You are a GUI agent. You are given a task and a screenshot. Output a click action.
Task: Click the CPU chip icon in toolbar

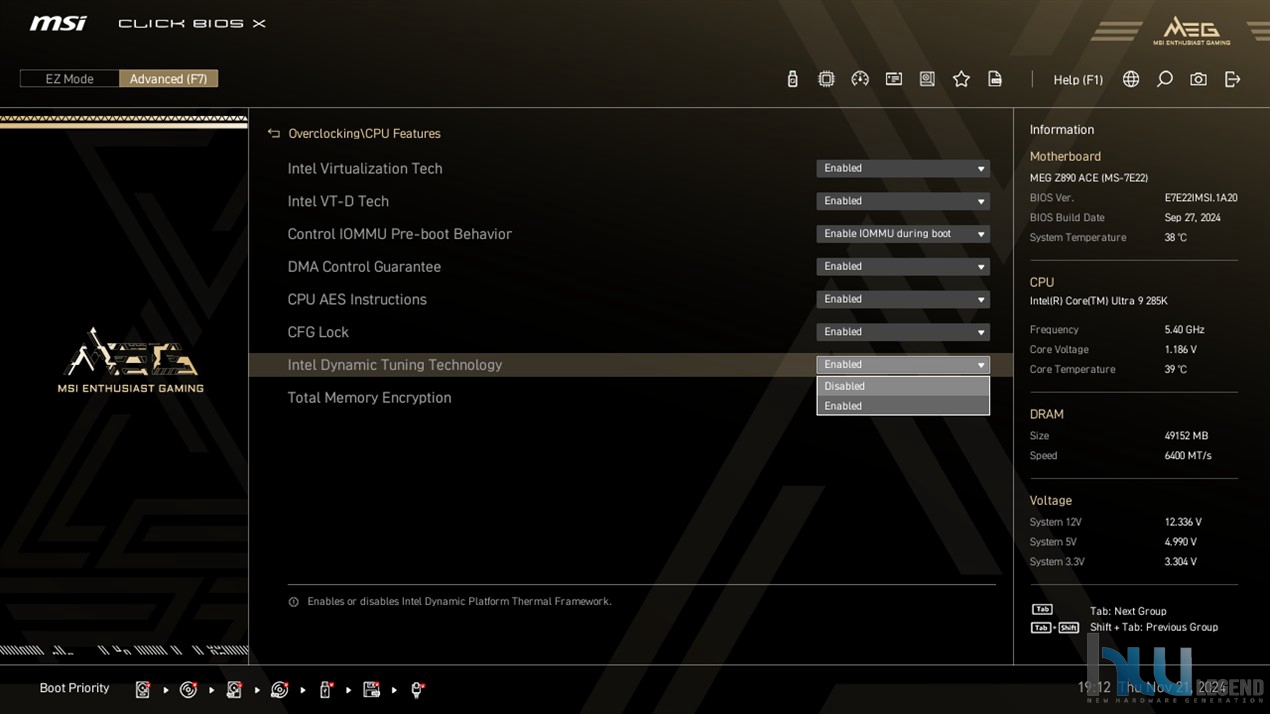[x=826, y=79]
